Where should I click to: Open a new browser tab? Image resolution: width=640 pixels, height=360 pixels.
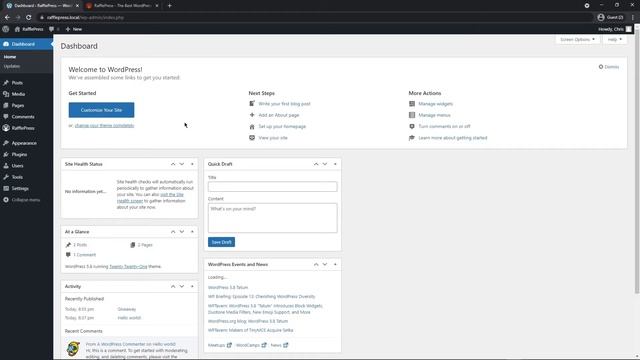click(169, 6)
